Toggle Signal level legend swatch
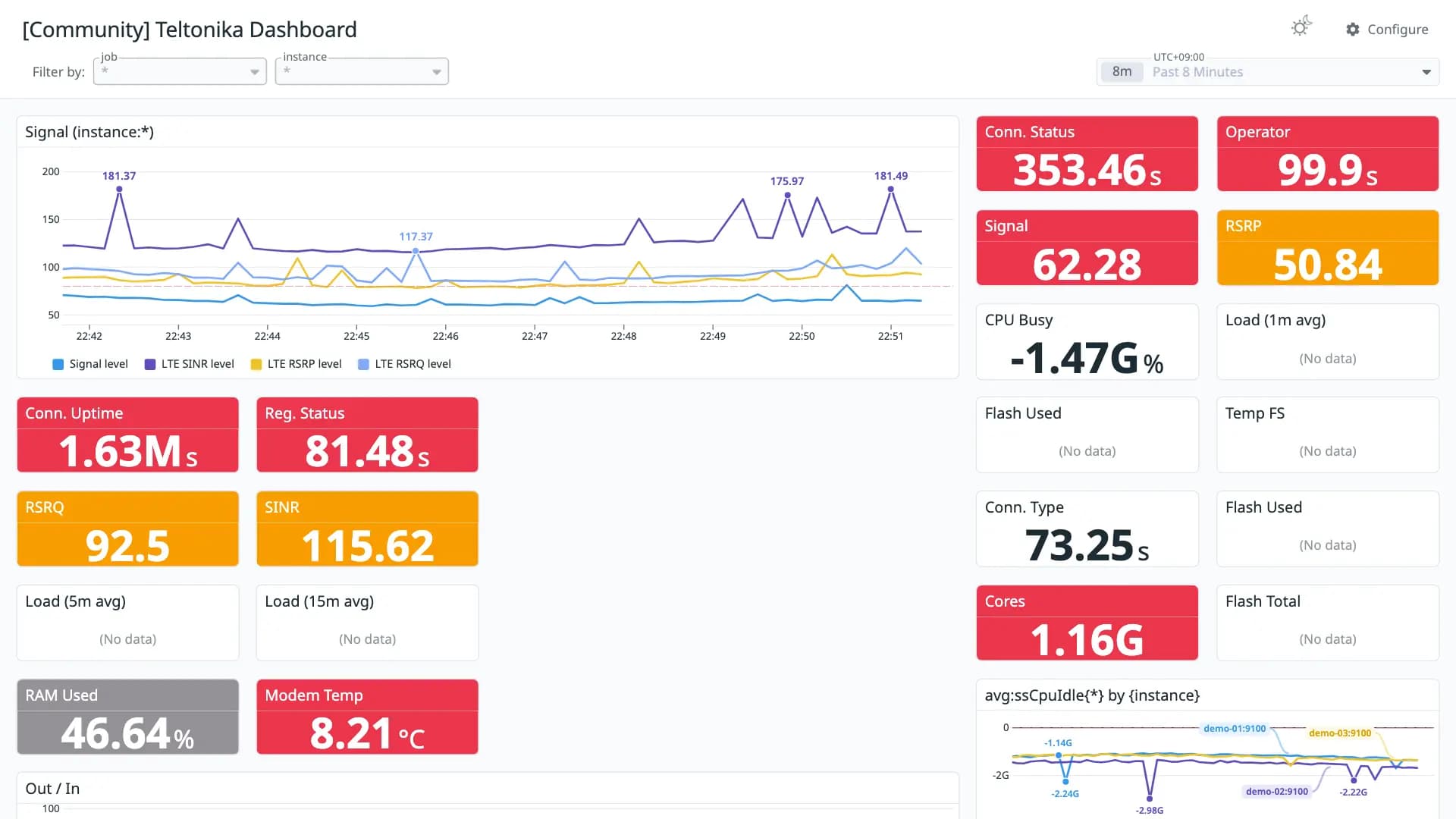The image size is (1456, 819). (x=58, y=364)
